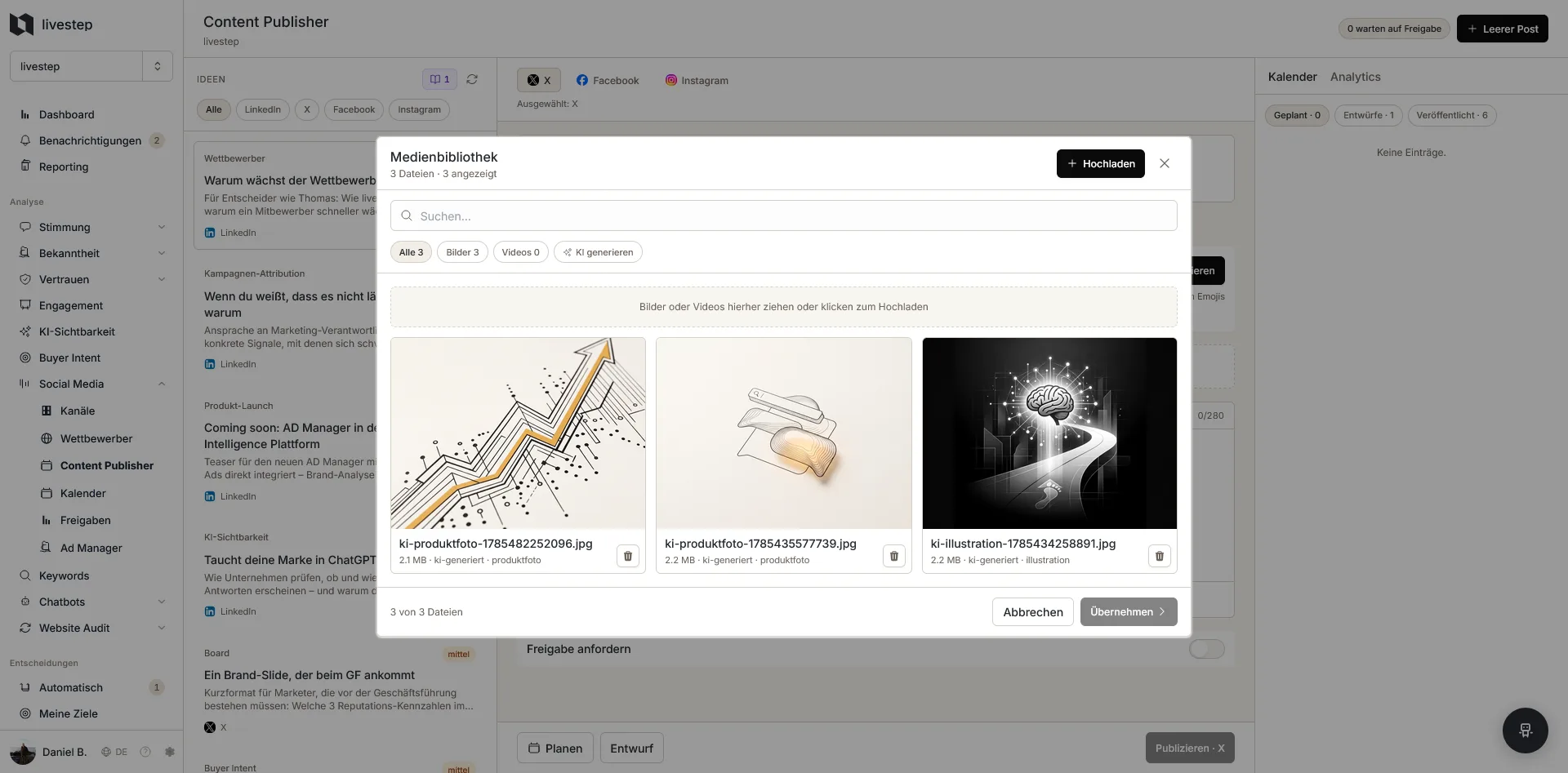Open the Daniel B. user profile
The height and width of the screenshot is (773, 1568).
49,752
